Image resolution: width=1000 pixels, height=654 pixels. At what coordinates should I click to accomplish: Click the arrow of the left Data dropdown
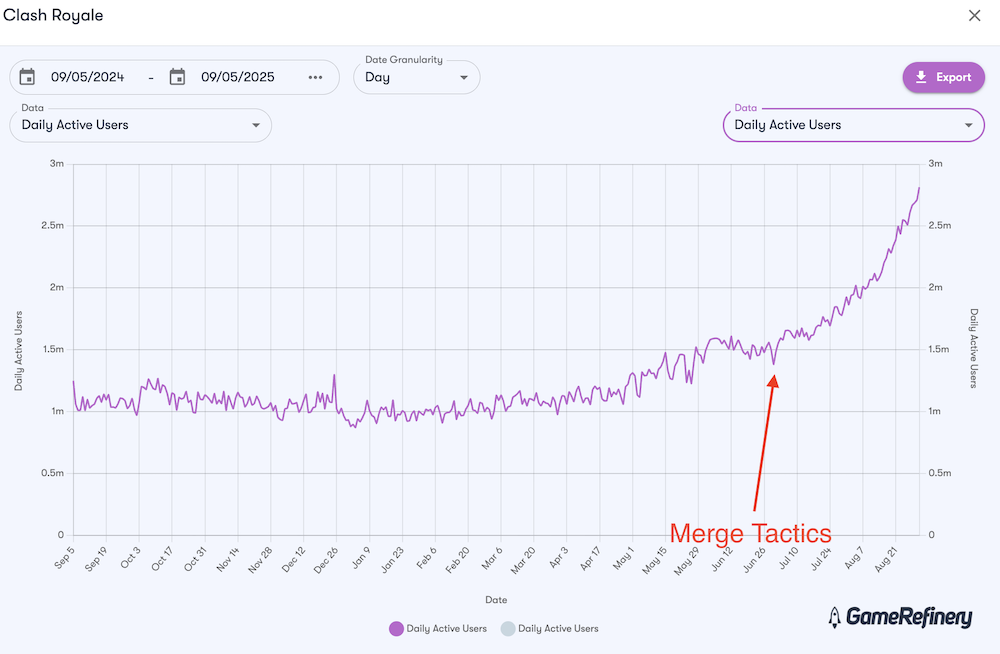[256, 125]
